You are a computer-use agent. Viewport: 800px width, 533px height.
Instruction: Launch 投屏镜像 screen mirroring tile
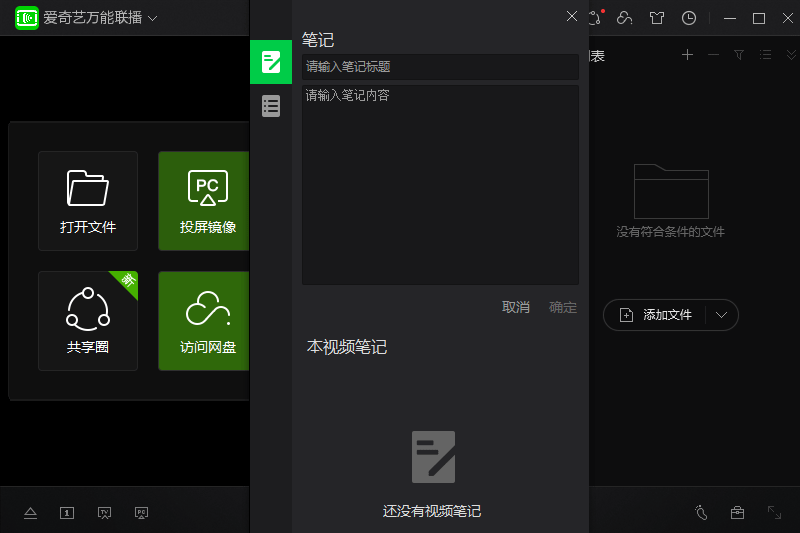click(204, 200)
